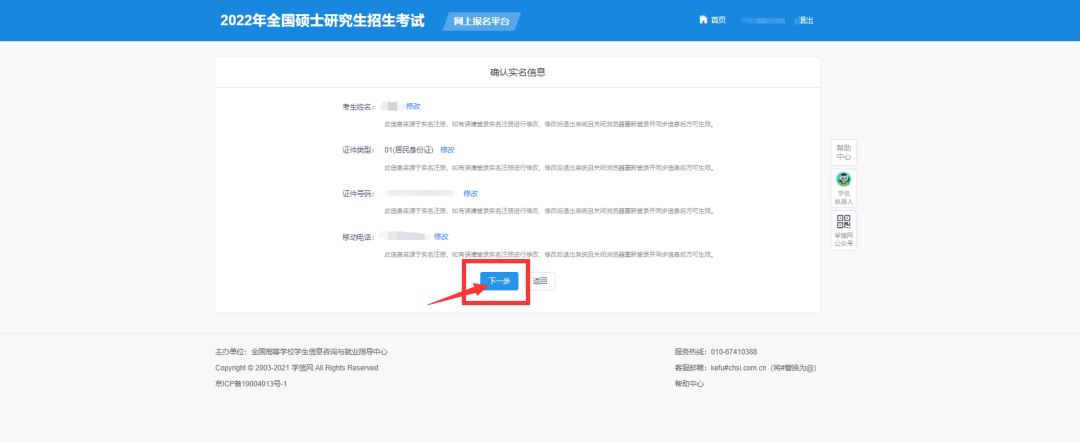Click the 京ICP备19004913号-1 text
The image size is (1080, 443).
[x=251, y=384]
